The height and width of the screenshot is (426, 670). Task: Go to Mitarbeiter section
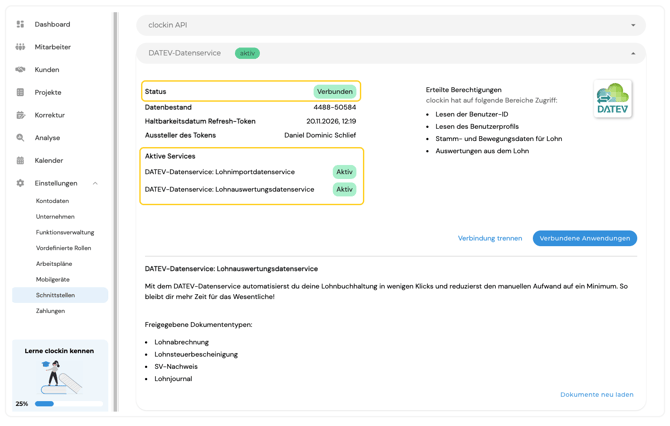[53, 47]
